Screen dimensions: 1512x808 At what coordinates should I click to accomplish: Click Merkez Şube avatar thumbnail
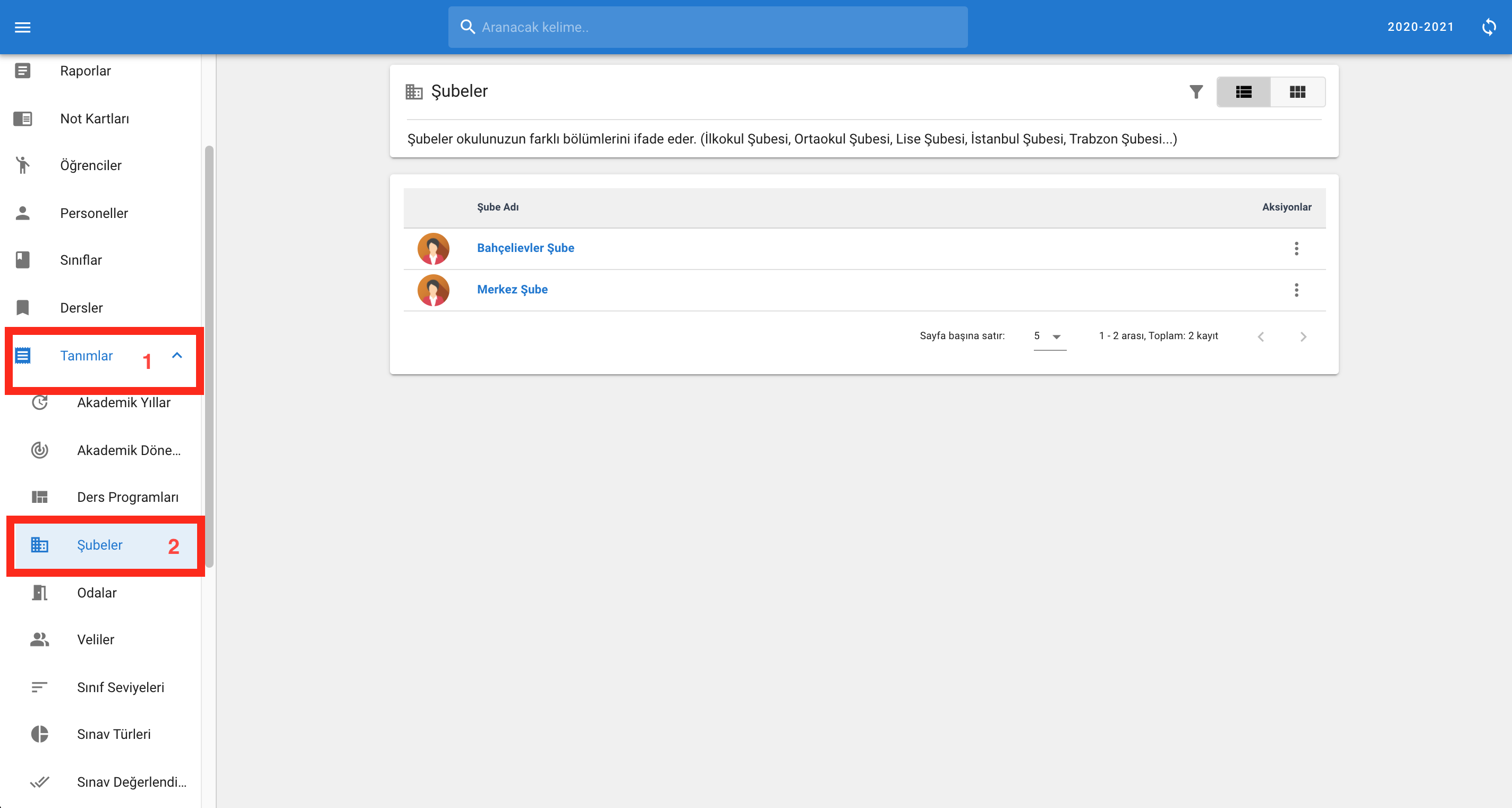(x=433, y=290)
